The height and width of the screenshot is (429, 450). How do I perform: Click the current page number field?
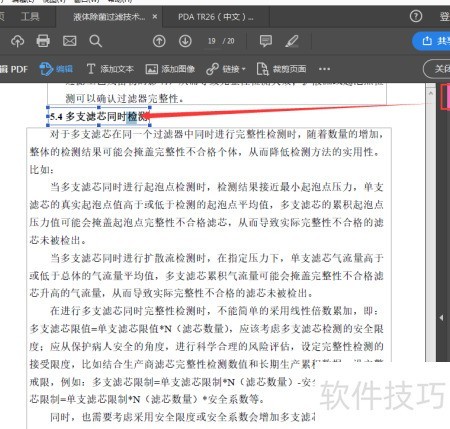coord(212,41)
